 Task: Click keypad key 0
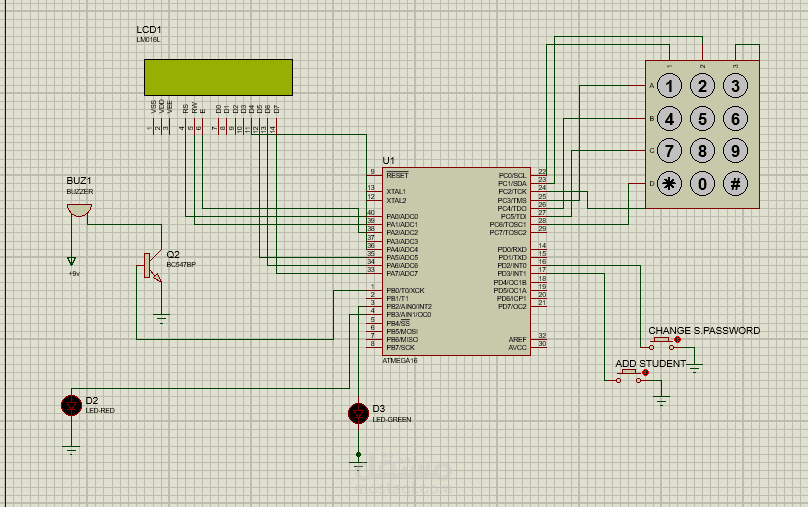pyautogui.click(x=702, y=184)
